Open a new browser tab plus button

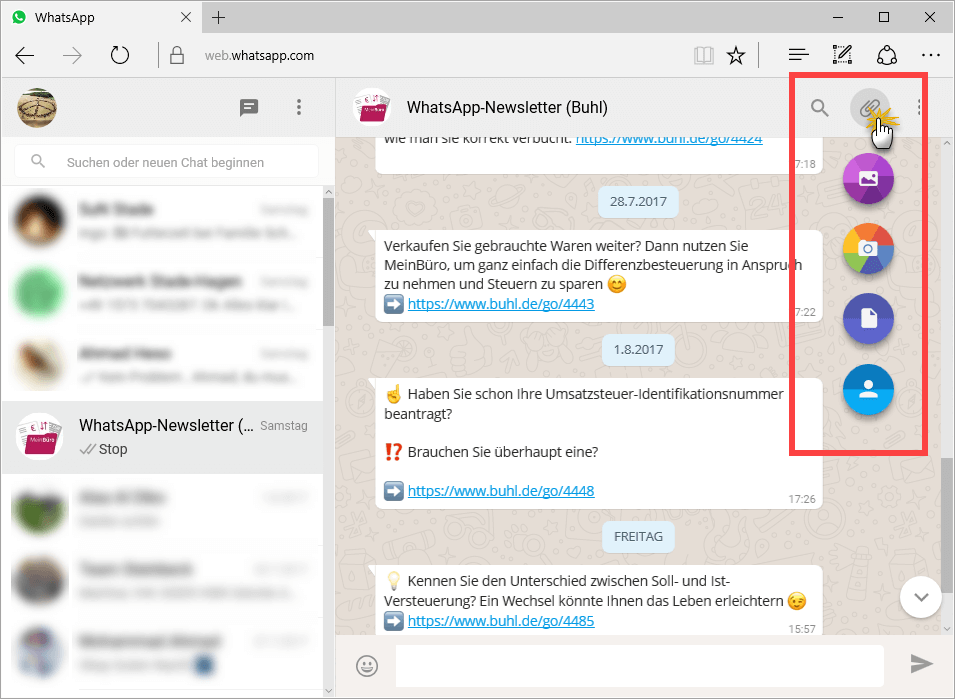[218, 18]
